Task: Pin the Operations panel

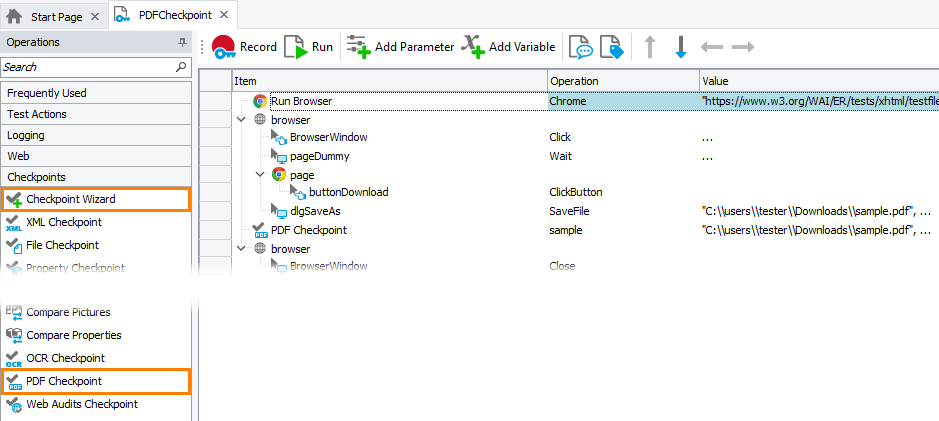Action: (x=182, y=43)
